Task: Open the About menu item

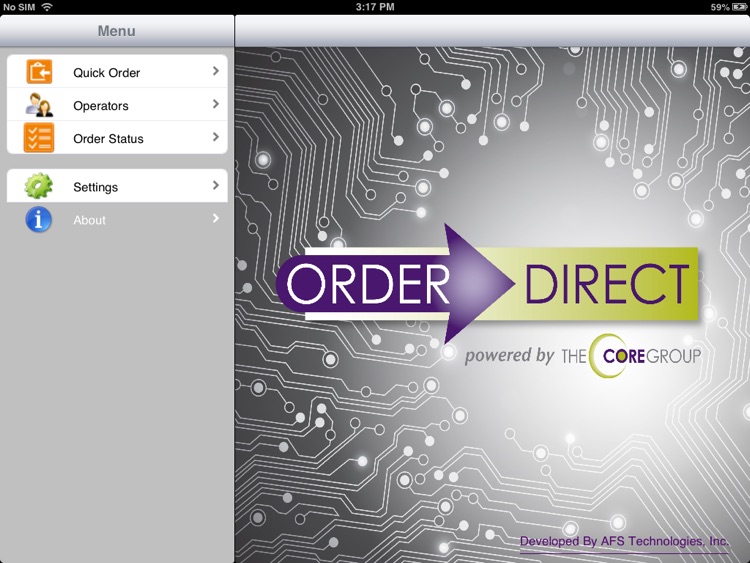Action: point(117,219)
